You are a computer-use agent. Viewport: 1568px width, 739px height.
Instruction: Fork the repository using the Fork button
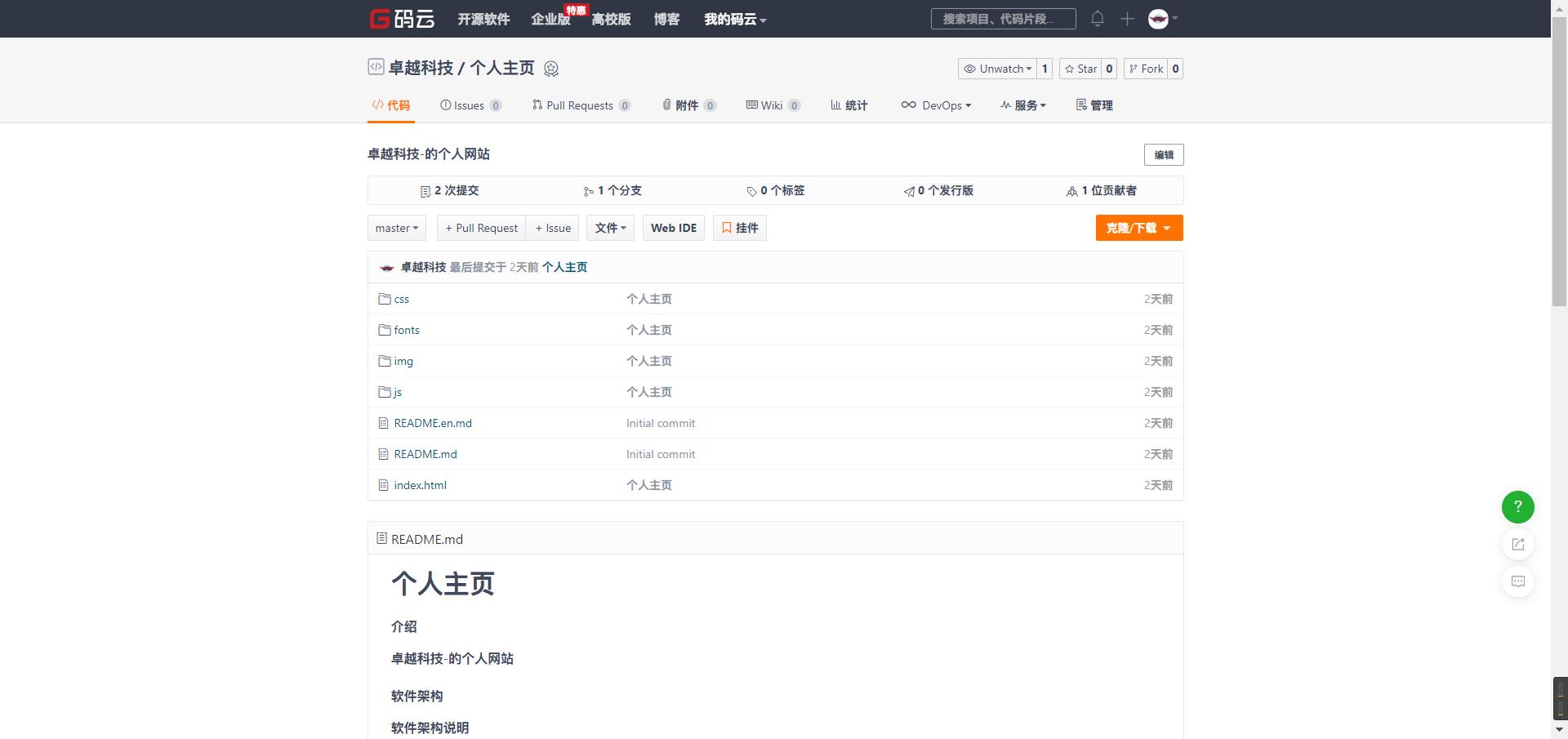(x=1148, y=69)
